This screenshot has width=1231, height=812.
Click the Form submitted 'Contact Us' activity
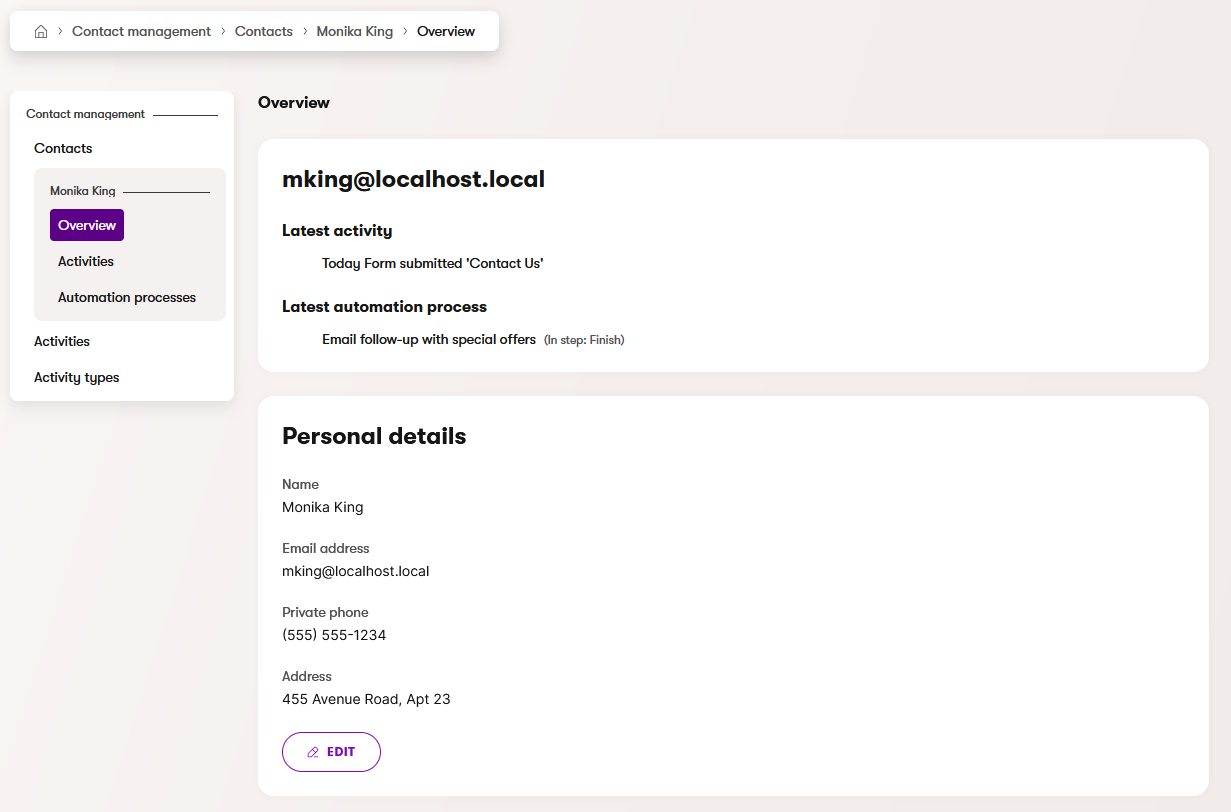(432, 263)
